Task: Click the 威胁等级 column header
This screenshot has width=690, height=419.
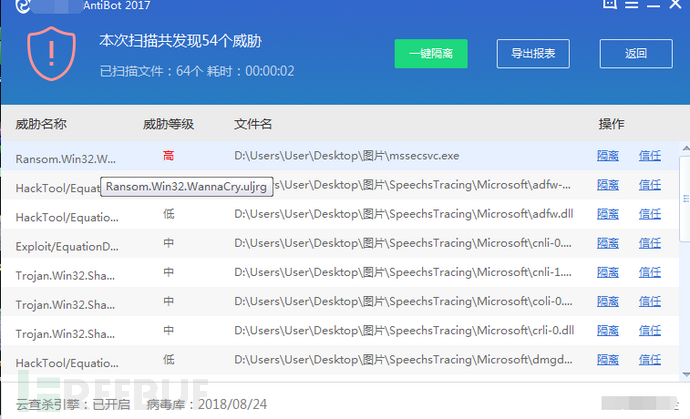Action: pyautogui.click(x=168, y=124)
